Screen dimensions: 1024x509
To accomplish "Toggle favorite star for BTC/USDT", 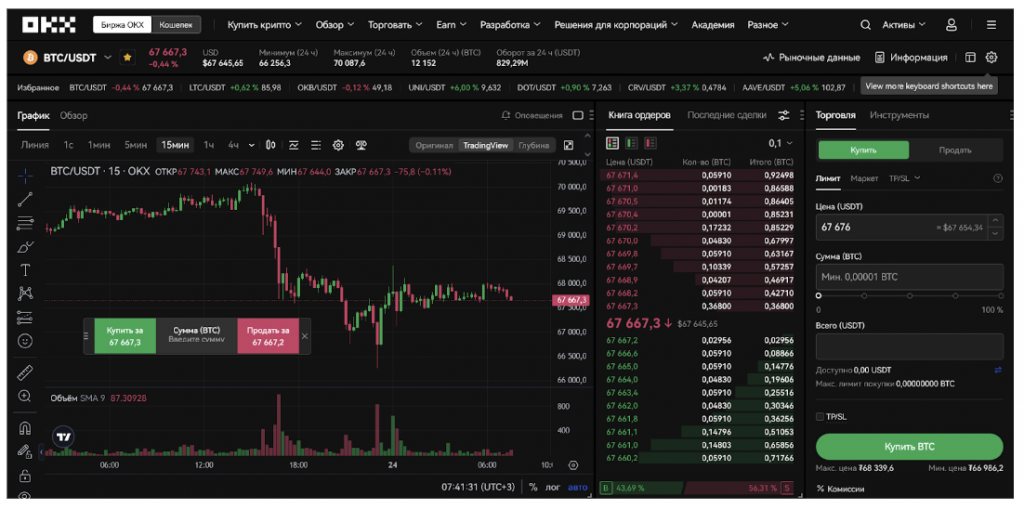I will 127,57.
